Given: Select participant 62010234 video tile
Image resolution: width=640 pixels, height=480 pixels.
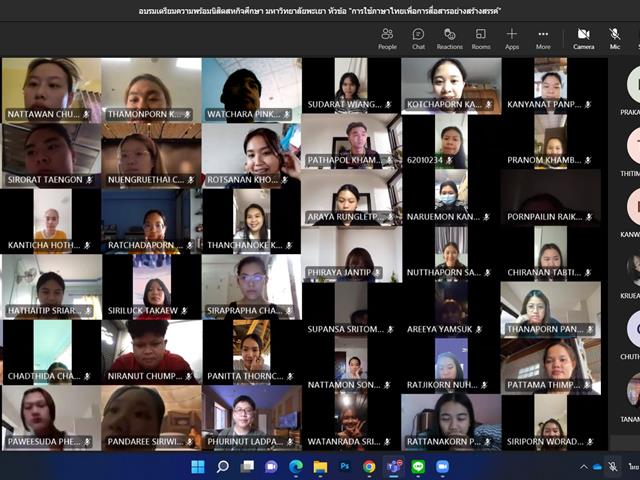Looking at the screenshot, I should pos(451,141).
